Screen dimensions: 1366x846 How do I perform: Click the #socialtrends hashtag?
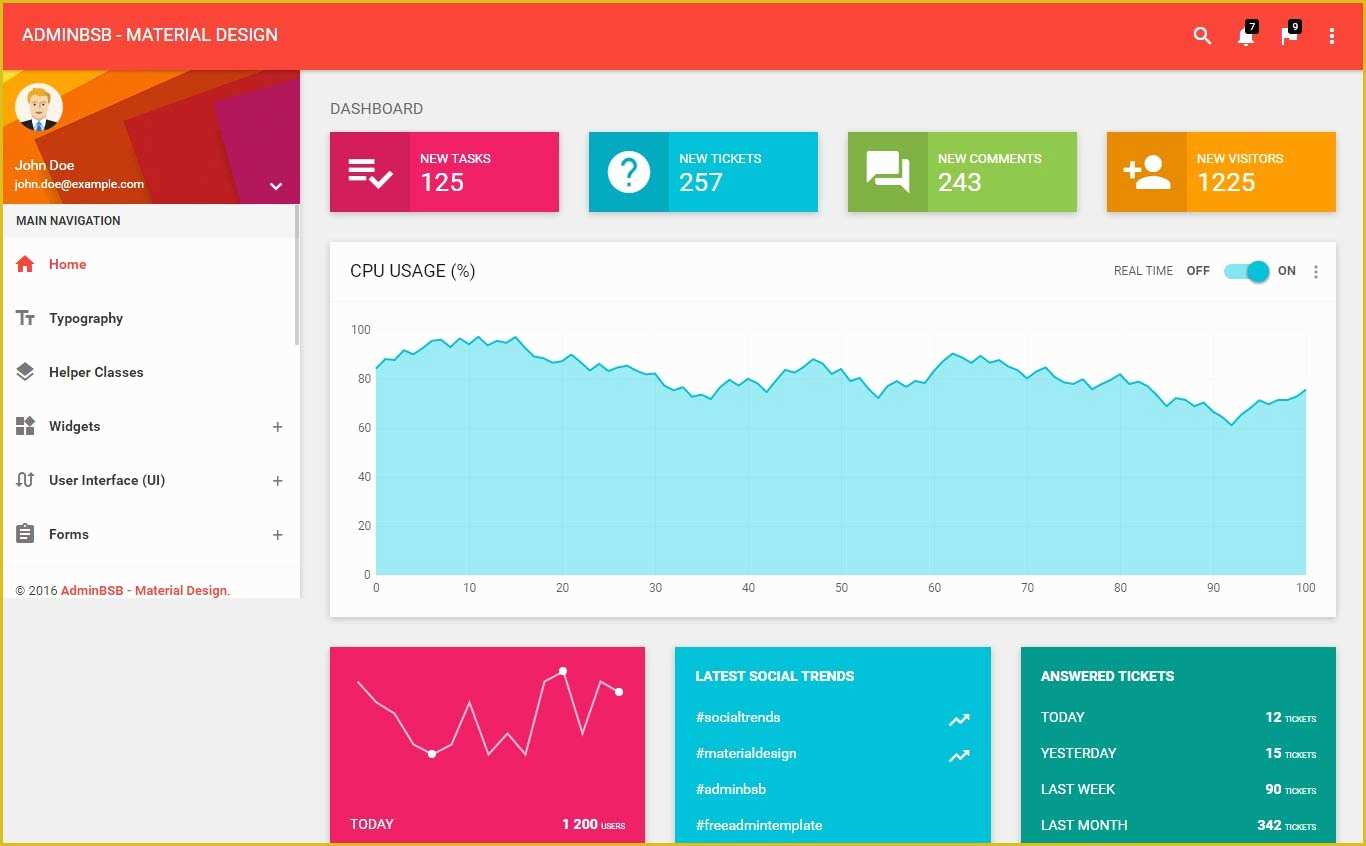click(x=738, y=717)
